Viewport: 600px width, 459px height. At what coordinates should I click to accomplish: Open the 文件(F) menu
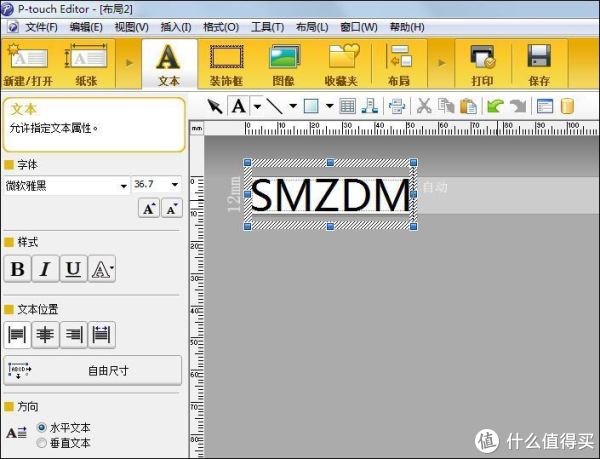point(41,27)
